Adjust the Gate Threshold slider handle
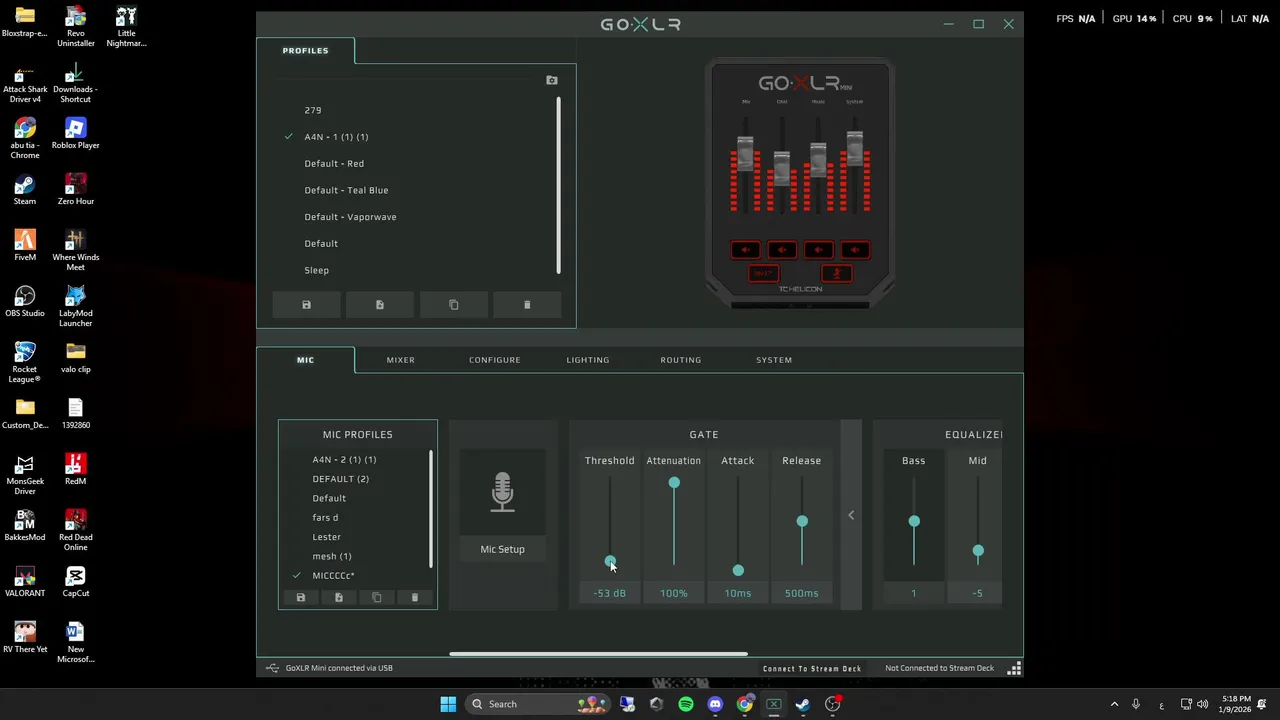Viewport: 1280px width, 720px height. (610, 562)
